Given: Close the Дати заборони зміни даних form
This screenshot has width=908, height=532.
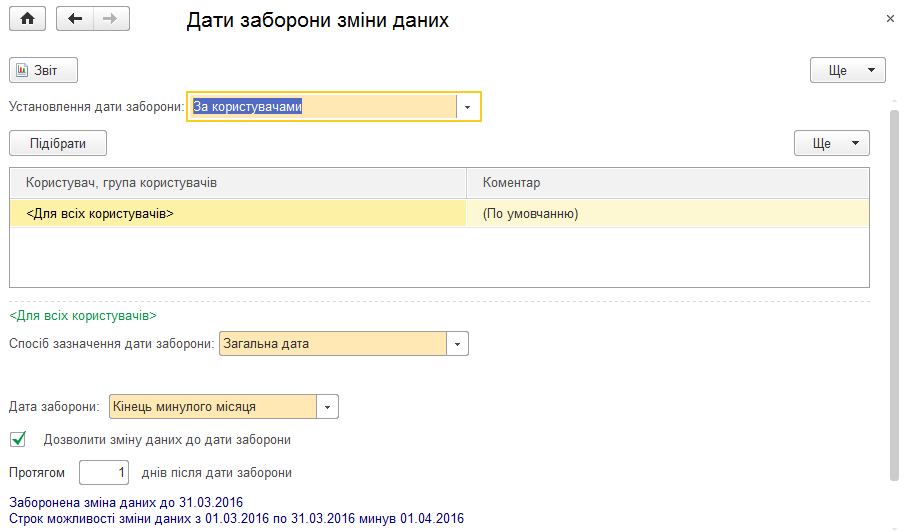Looking at the screenshot, I should tap(890, 19).
